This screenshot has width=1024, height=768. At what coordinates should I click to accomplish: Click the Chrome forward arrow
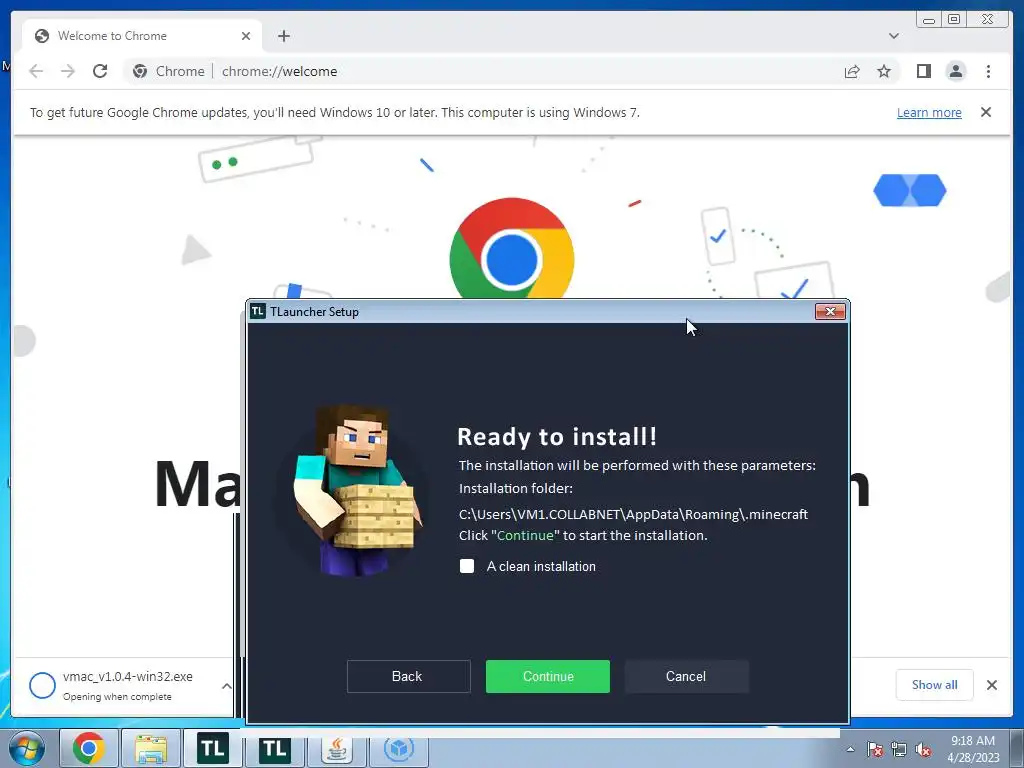68,71
